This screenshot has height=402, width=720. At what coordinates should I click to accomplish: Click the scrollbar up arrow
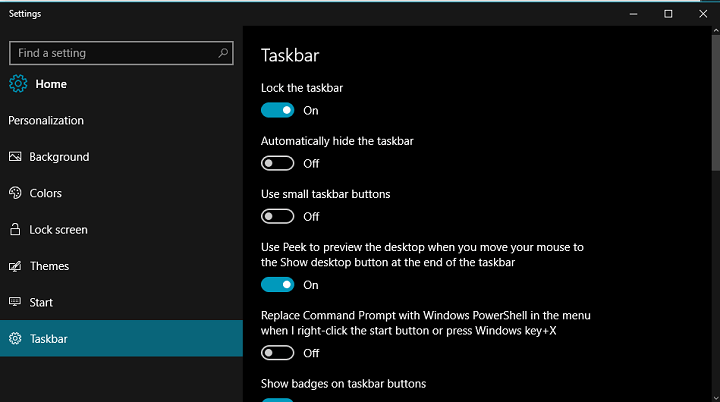tap(716, 30)
